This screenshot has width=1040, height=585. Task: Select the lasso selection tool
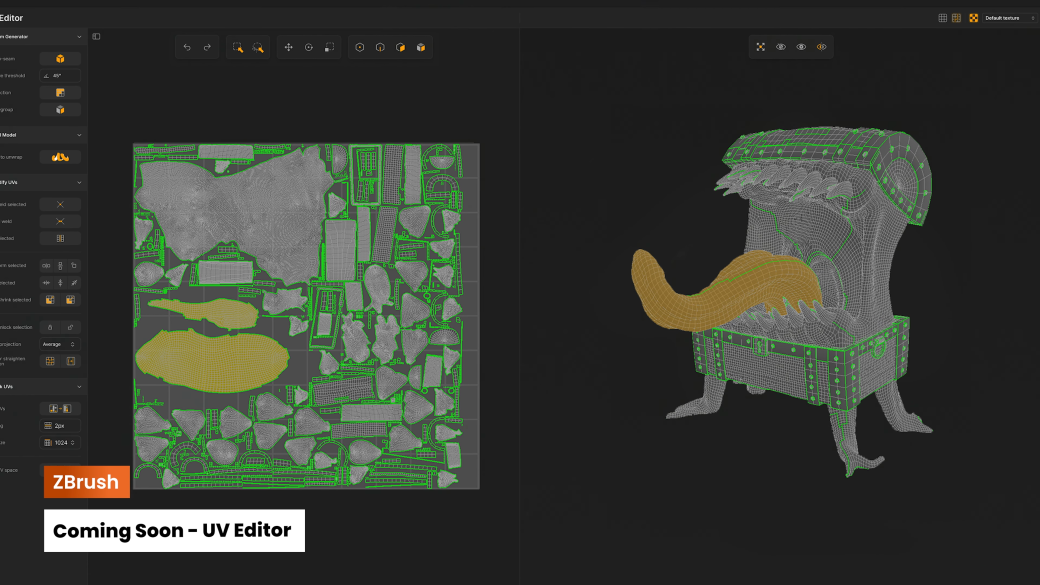pos(258,47)
